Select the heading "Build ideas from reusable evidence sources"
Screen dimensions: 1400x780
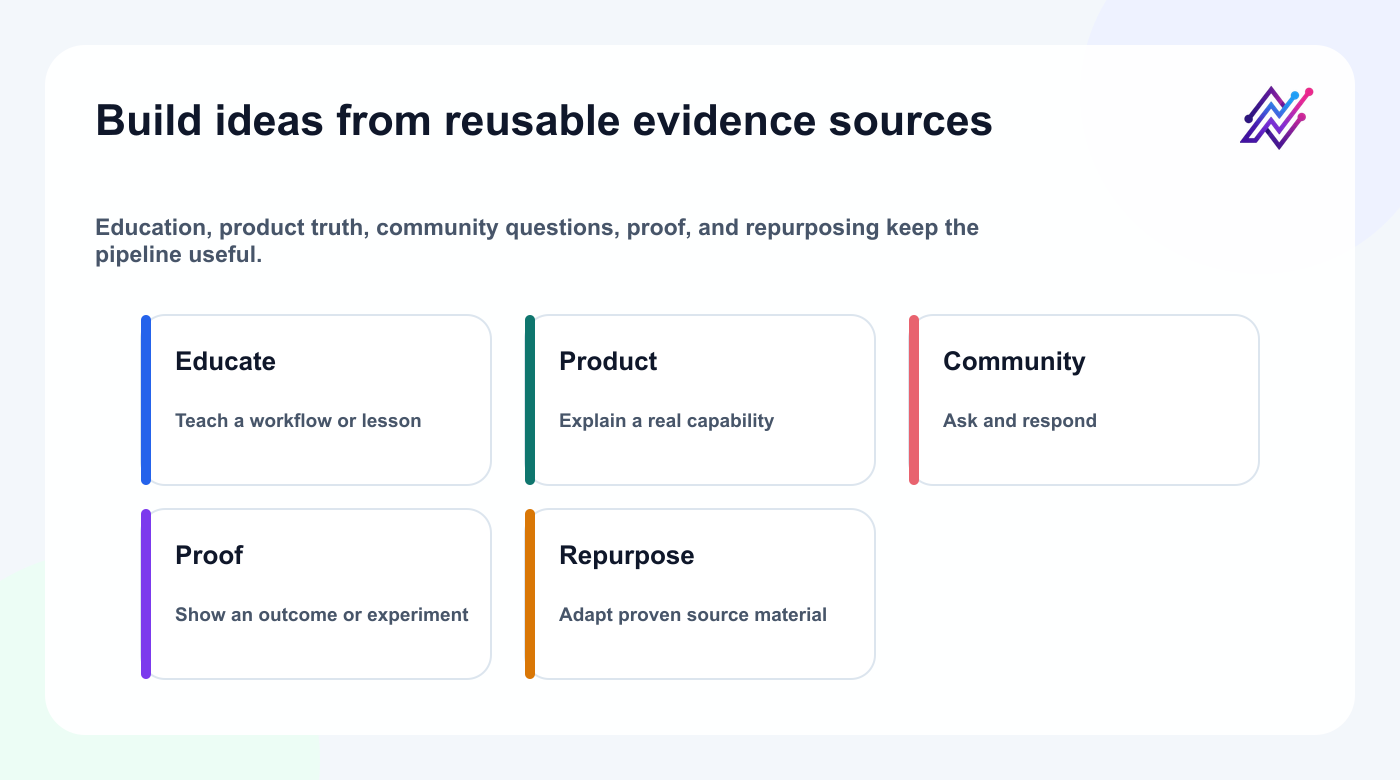tap(544, 121)
